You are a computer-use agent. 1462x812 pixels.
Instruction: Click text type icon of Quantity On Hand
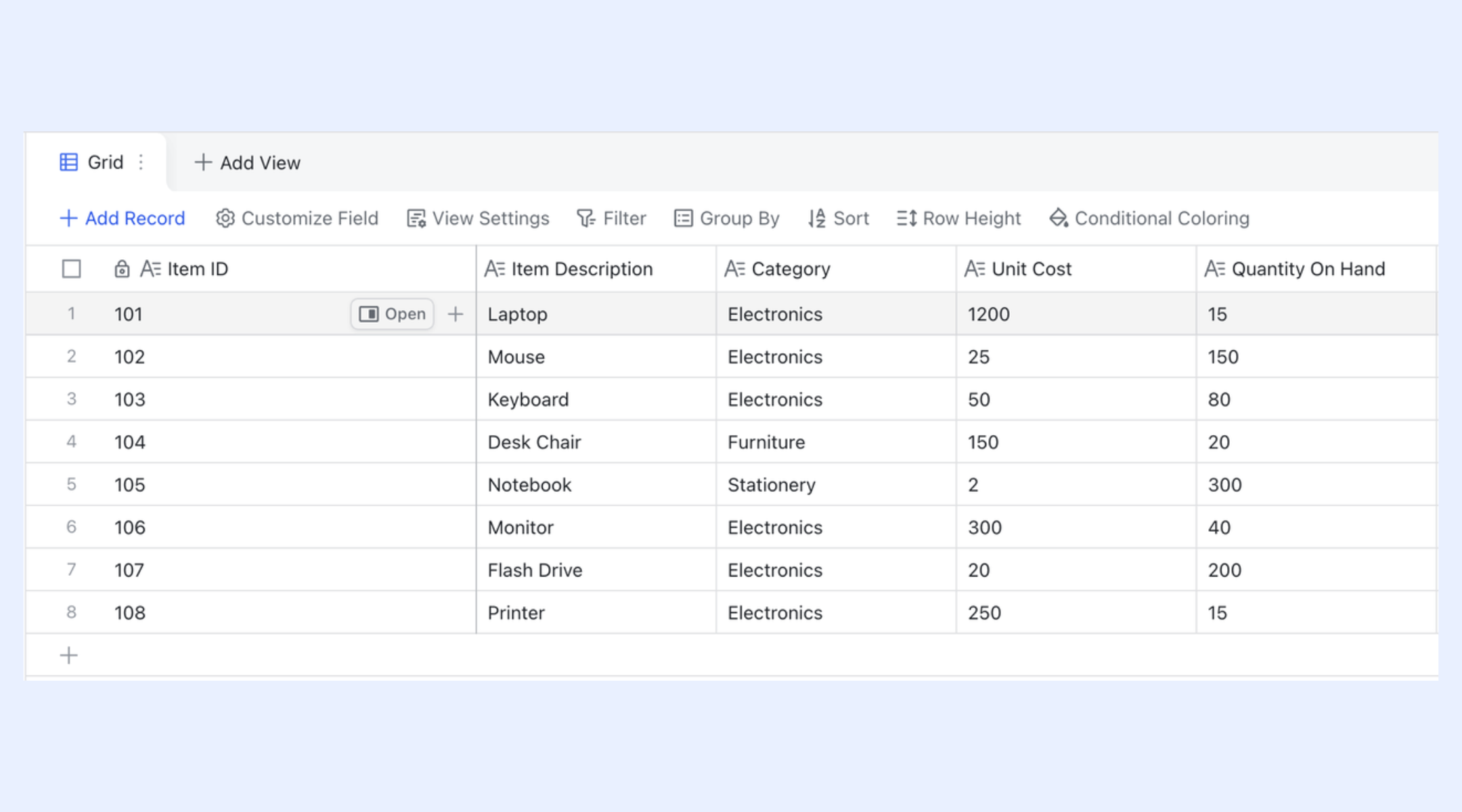tap(1215, 269)
